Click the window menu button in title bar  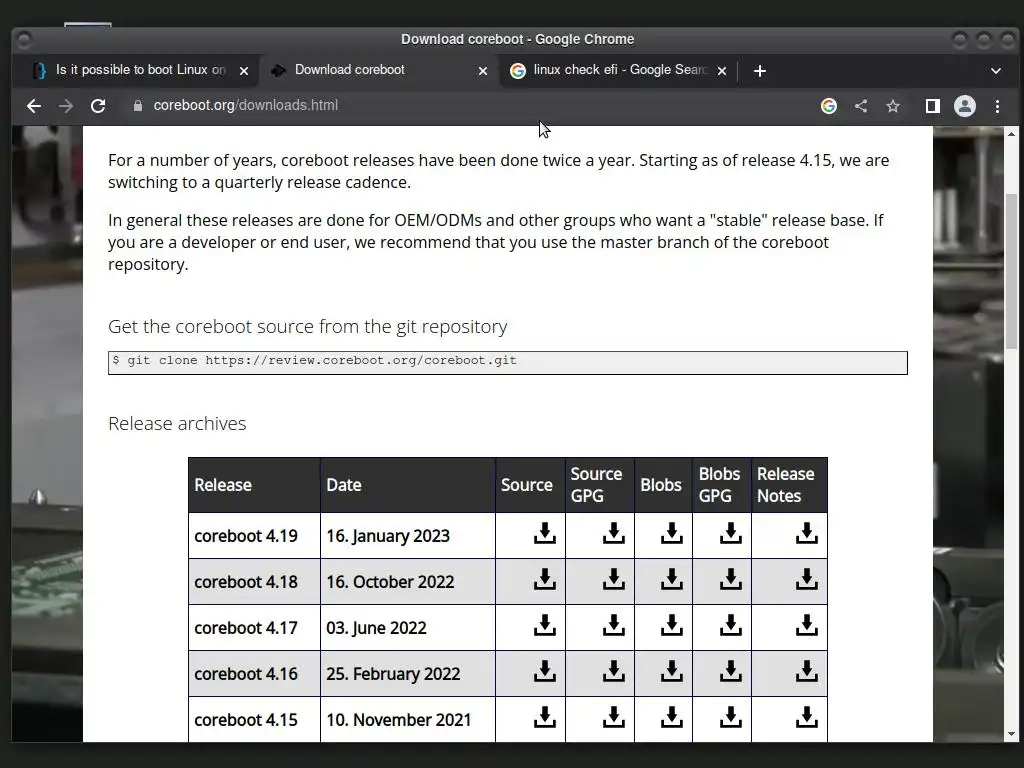click(24, 40)
